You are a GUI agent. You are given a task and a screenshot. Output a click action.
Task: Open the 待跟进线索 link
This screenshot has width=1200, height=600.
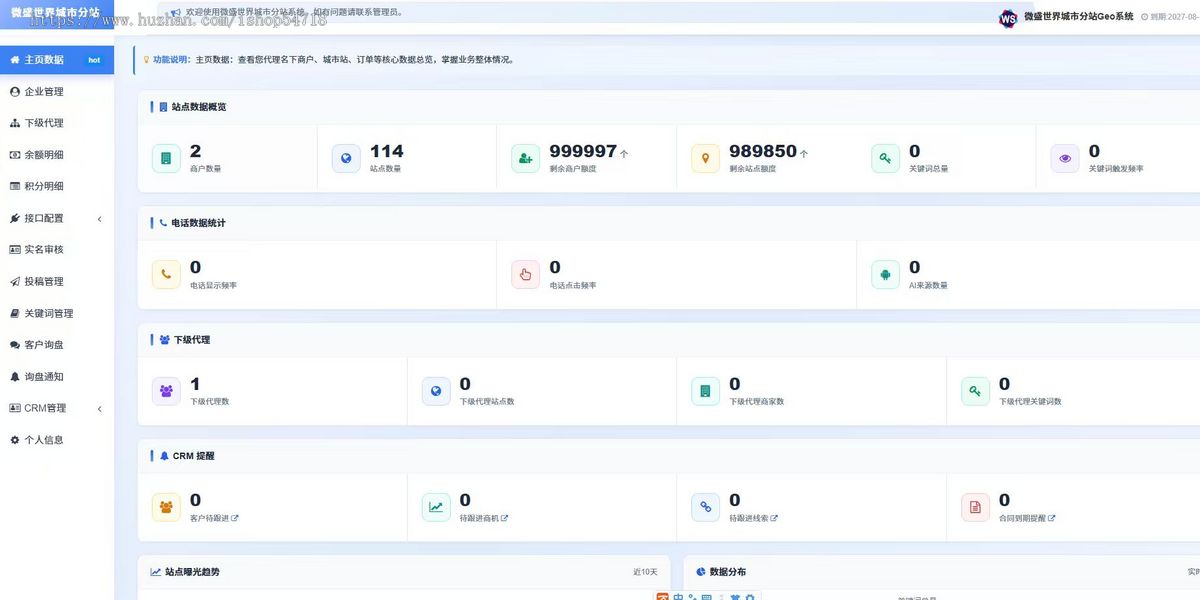click(x=754, y=518)
